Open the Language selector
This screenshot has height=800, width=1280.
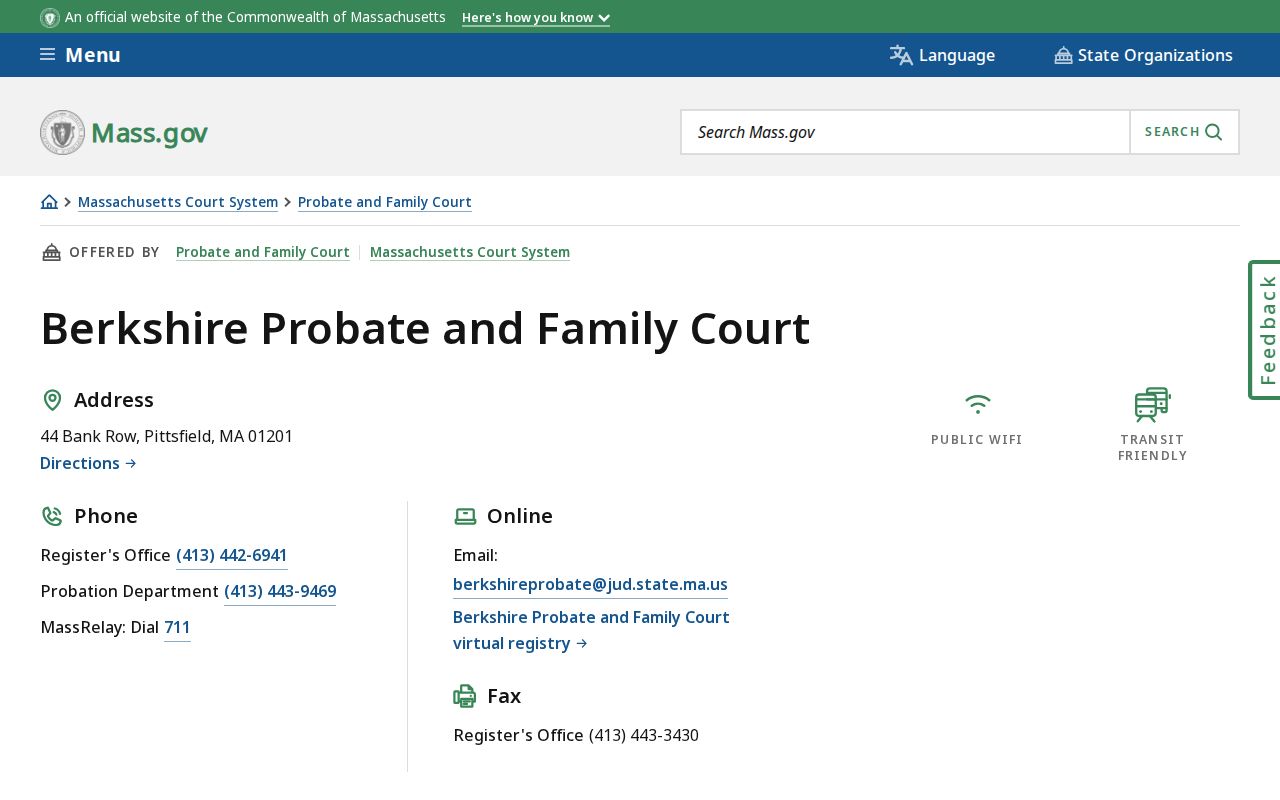click(x=942, y=55)
